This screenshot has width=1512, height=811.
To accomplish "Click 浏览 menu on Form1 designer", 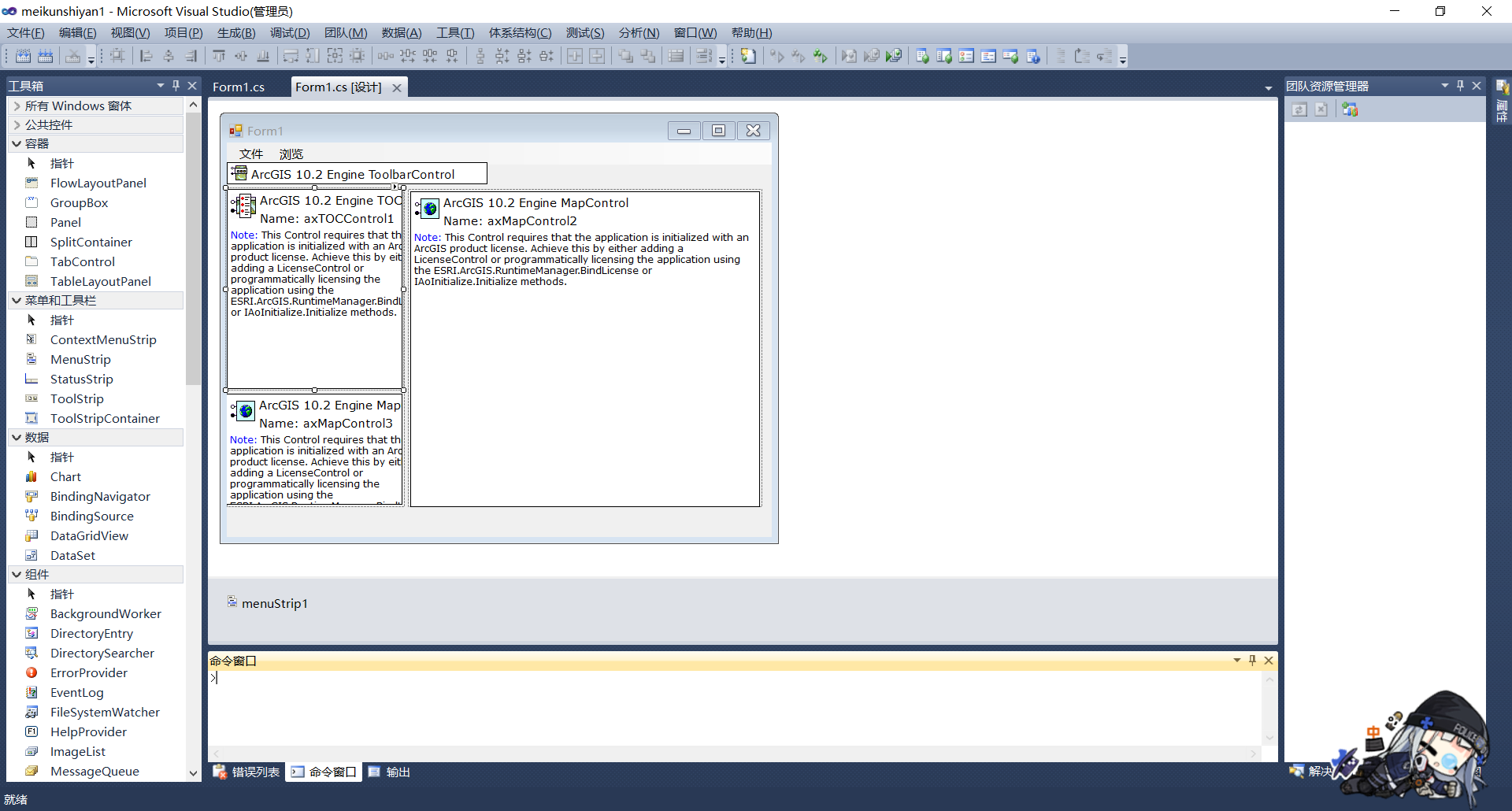I will (x=291, y=154).
